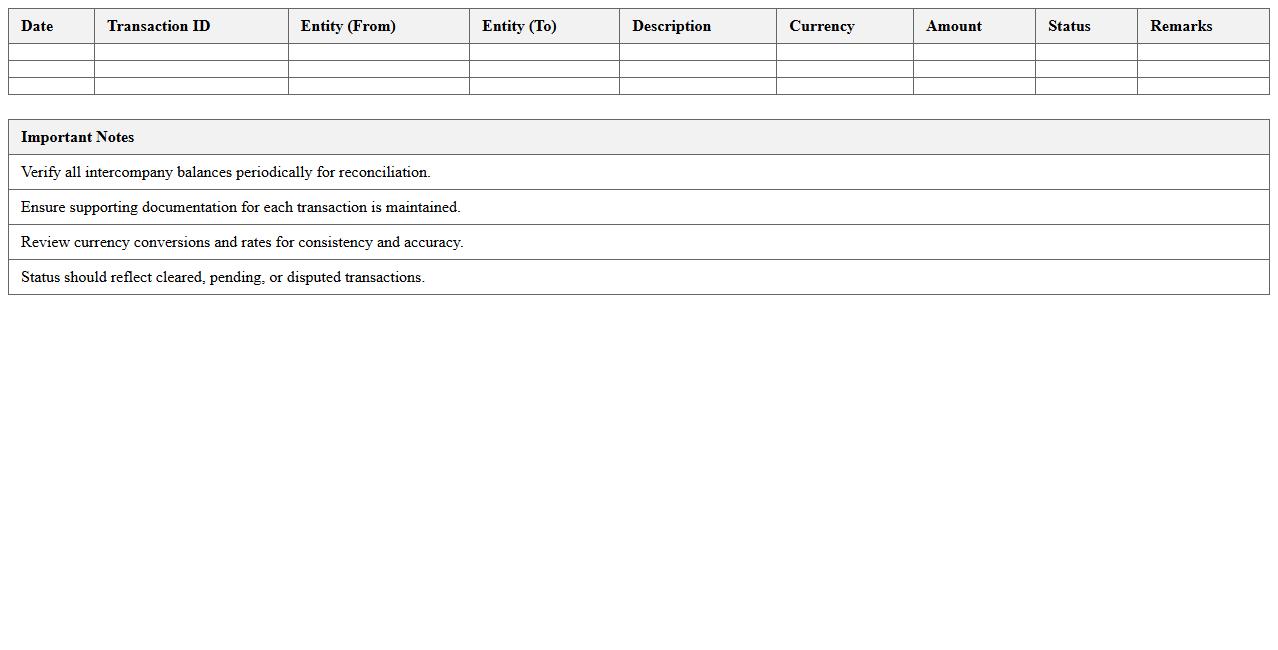Image resolution: width=1278 pixels, height=650 pixels.
Task: Click first empty cell under Date
Action: pyautogui.click(x=51, y=52)
